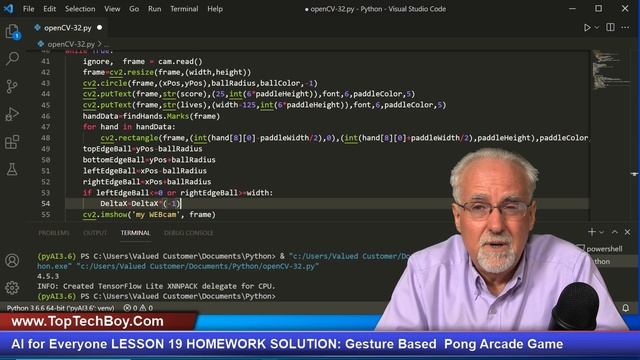Screen dimensions: 640x360
Task: Open the Go menu
Action: pyautogui.click(x=134, y=9)
